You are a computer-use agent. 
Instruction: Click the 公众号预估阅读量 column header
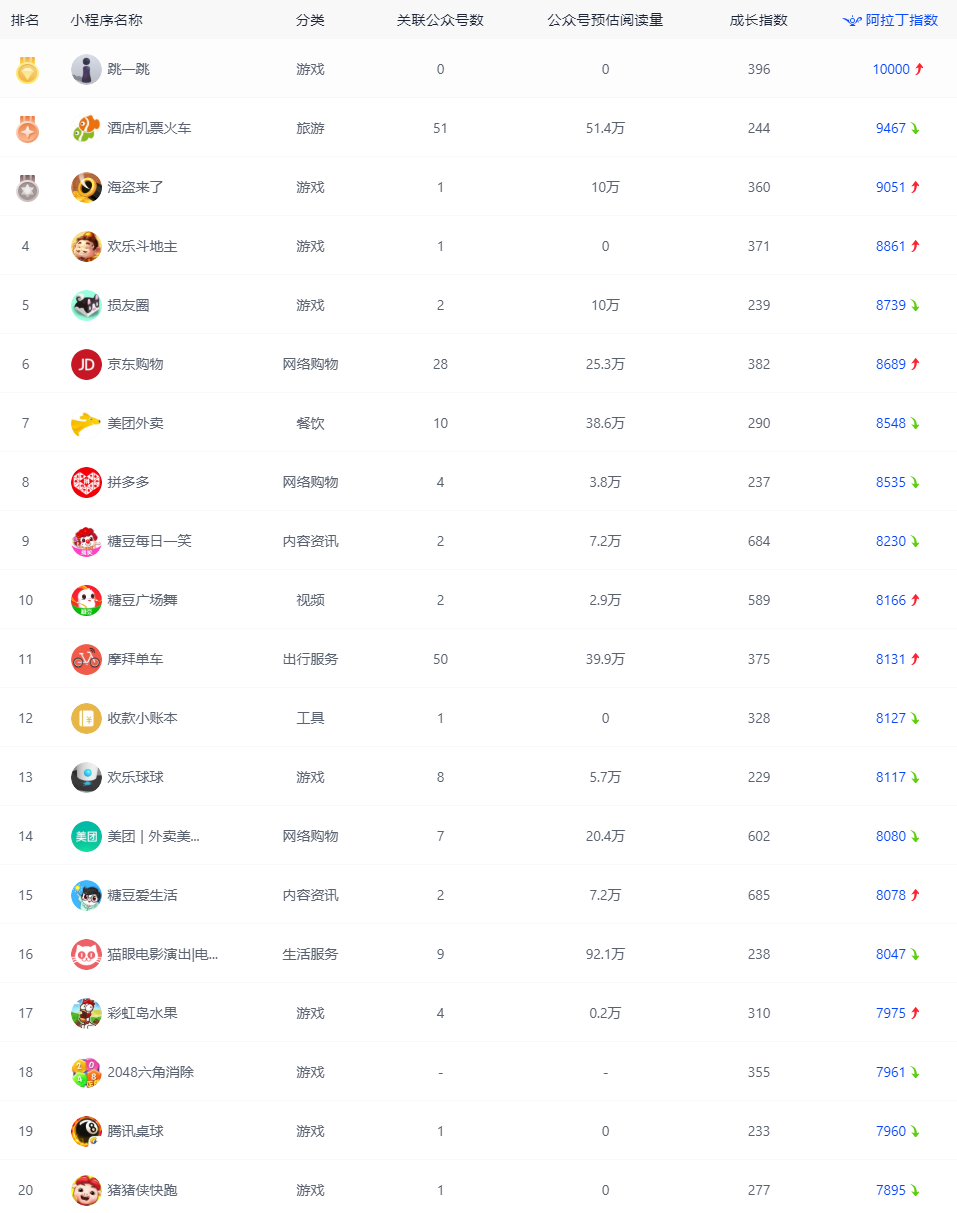pos(605,20)
